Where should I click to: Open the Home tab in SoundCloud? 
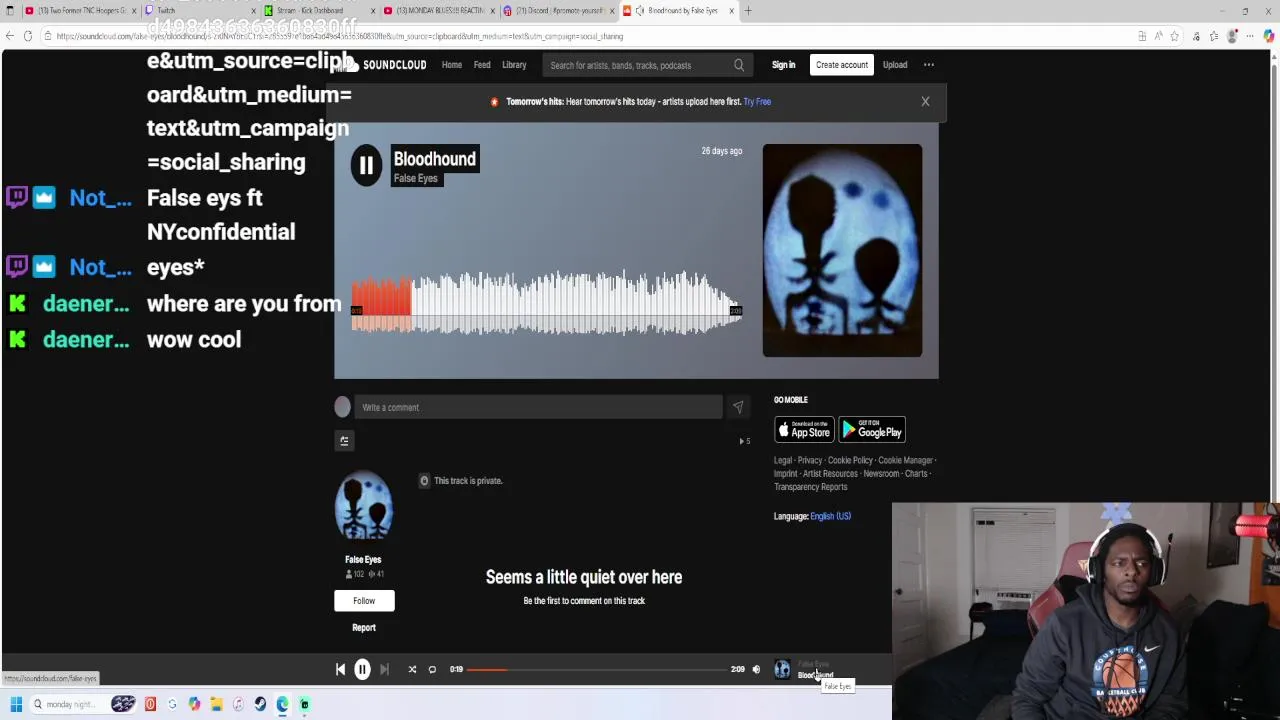coord(452,65)
